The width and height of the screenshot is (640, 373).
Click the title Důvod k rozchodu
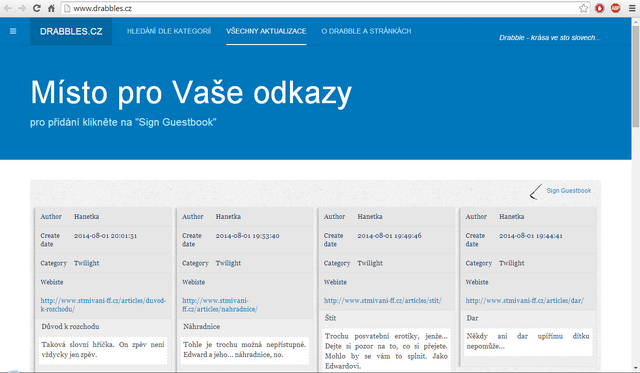[70, 326]
